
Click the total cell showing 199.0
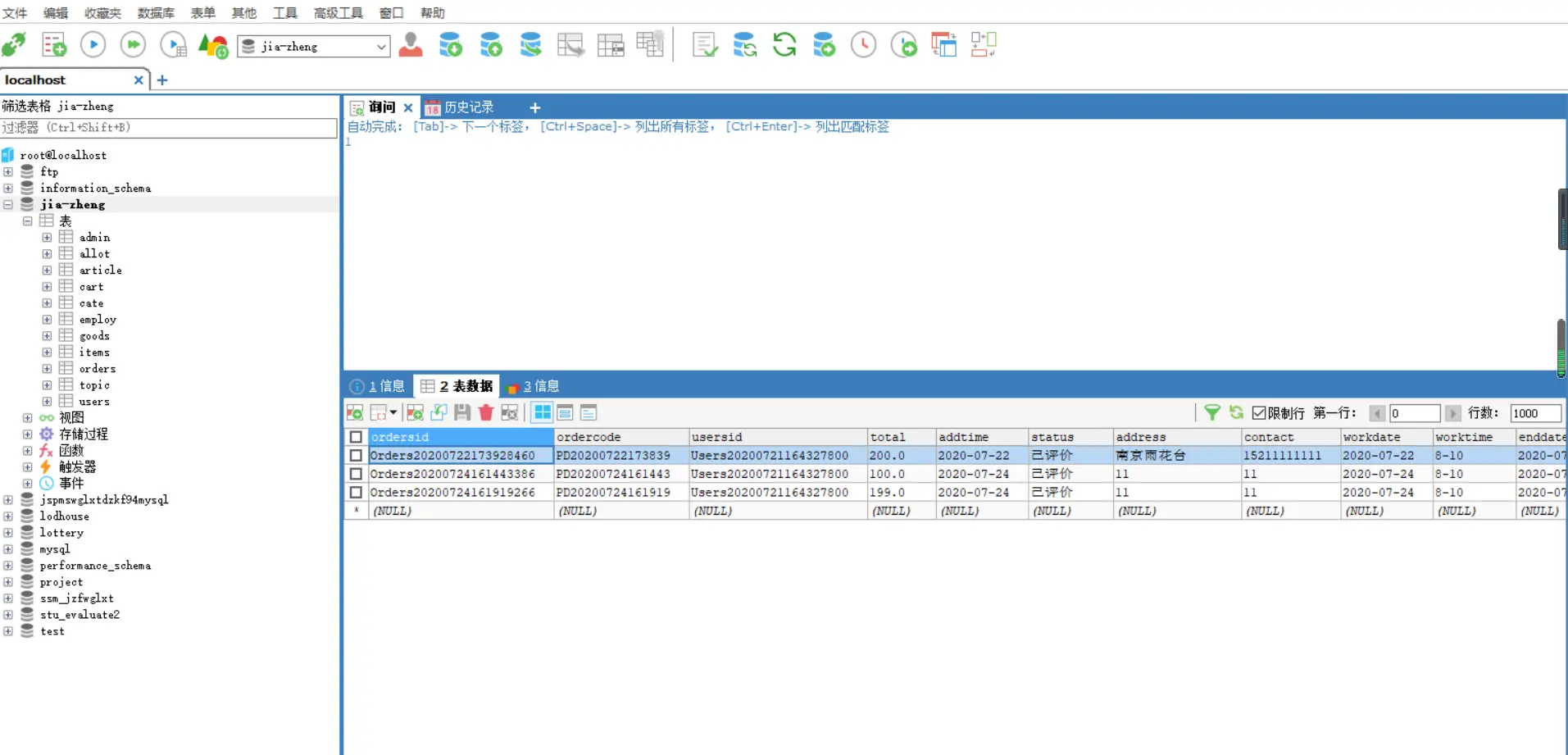(902, 493)
